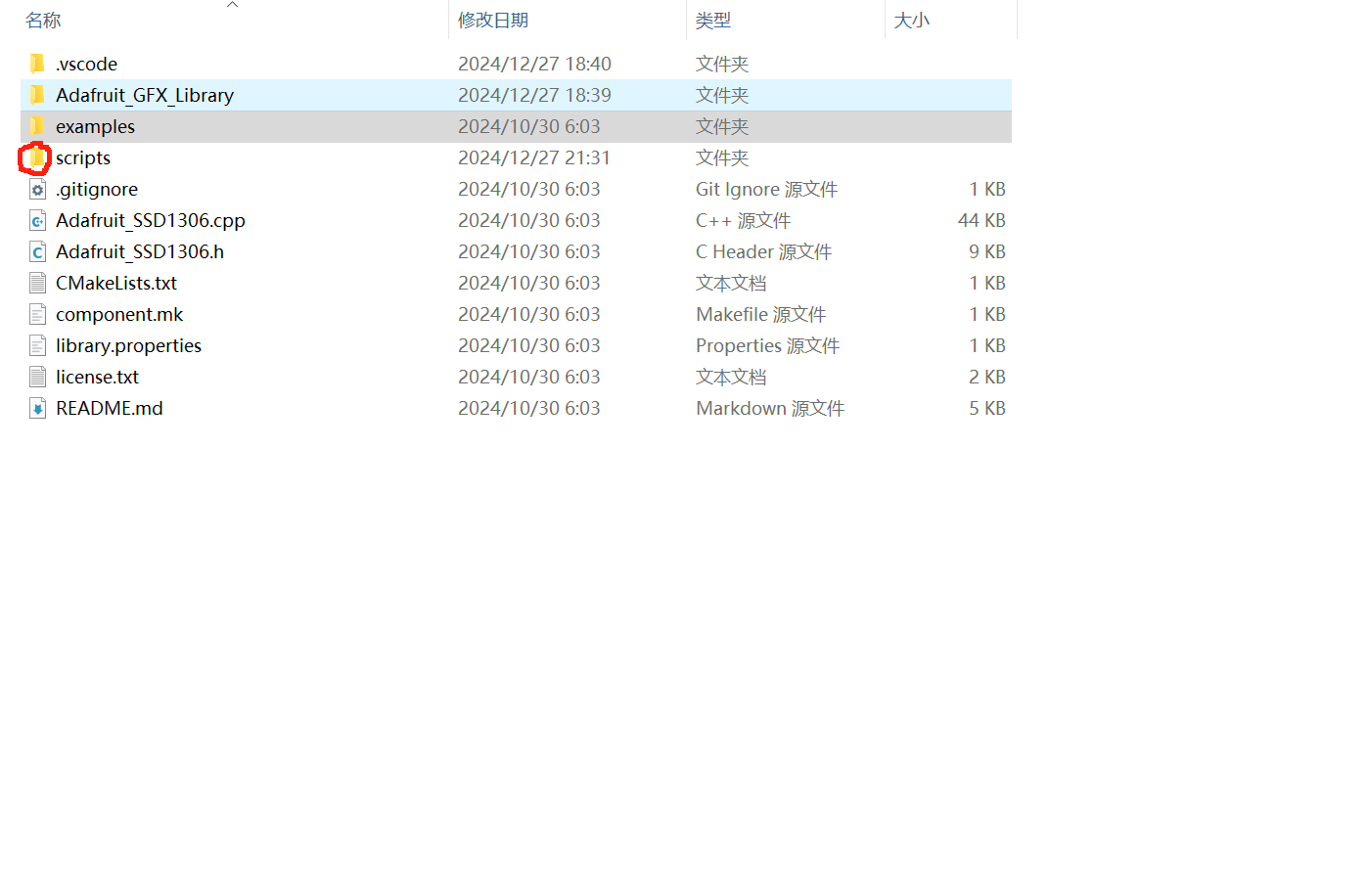Sort by the 修改日期 column header

pyautogui.click(x=493, y=21)
